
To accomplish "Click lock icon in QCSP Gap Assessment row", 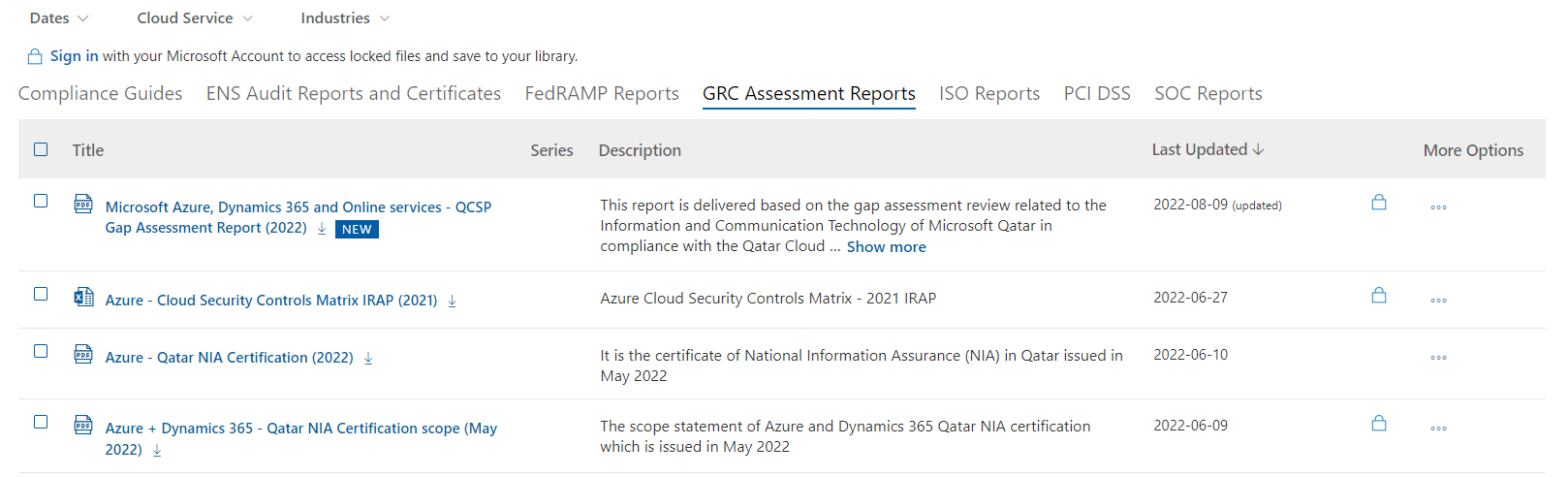I will 1378,203.
